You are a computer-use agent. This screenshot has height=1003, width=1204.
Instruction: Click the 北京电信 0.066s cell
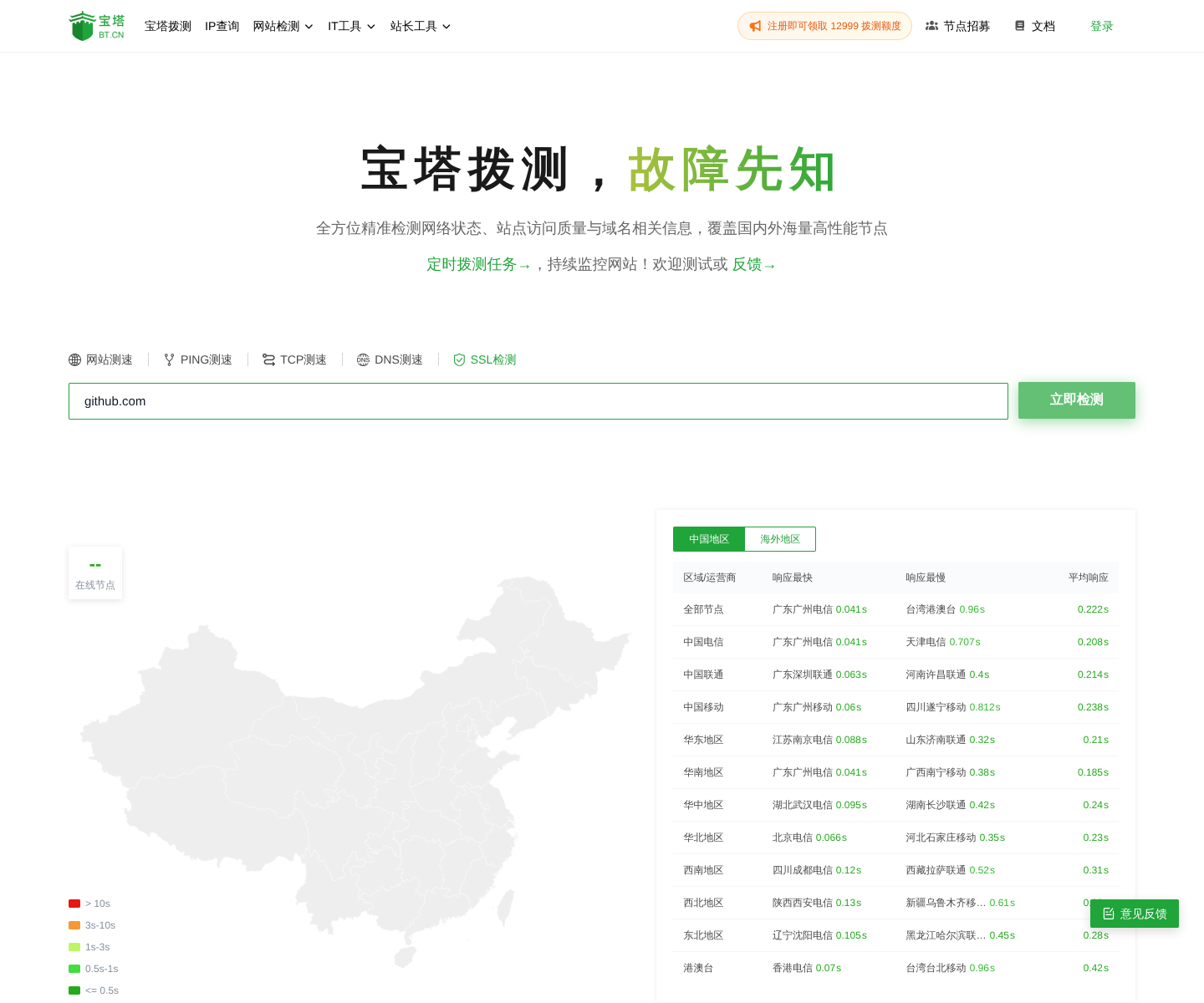(x=809, y=838)
